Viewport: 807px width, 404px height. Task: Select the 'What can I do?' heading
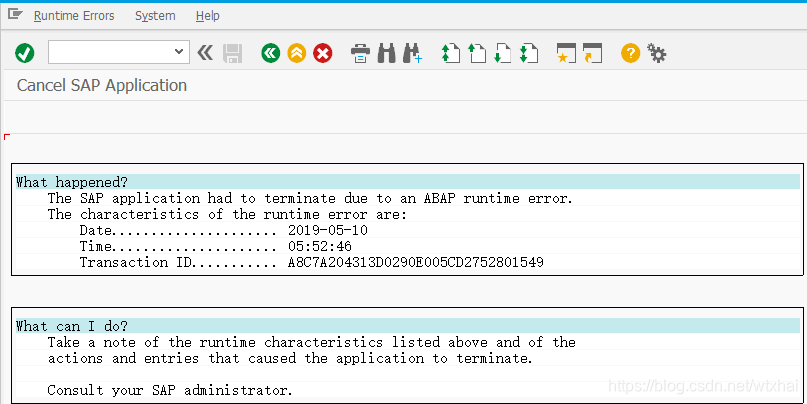point(72,326)
